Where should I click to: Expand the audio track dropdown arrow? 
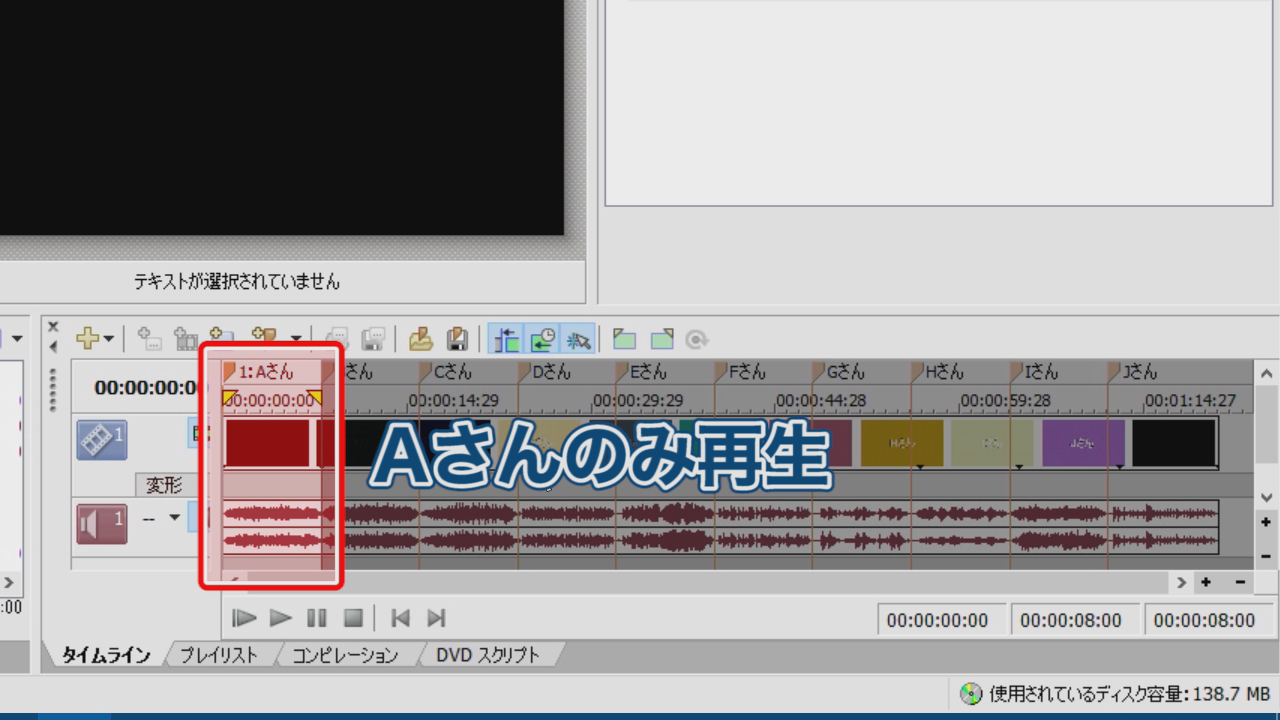tap(174, 518)
